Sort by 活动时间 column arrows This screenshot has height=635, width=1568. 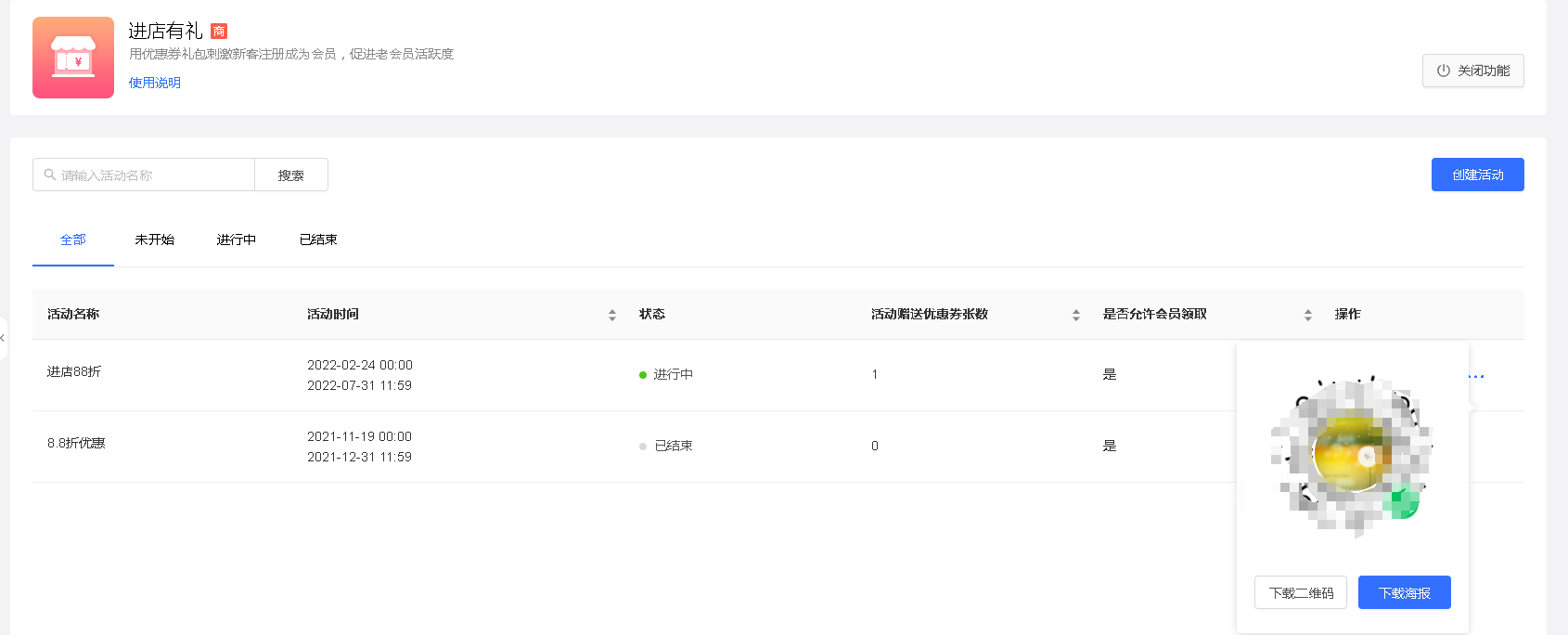tap(612, 315)
